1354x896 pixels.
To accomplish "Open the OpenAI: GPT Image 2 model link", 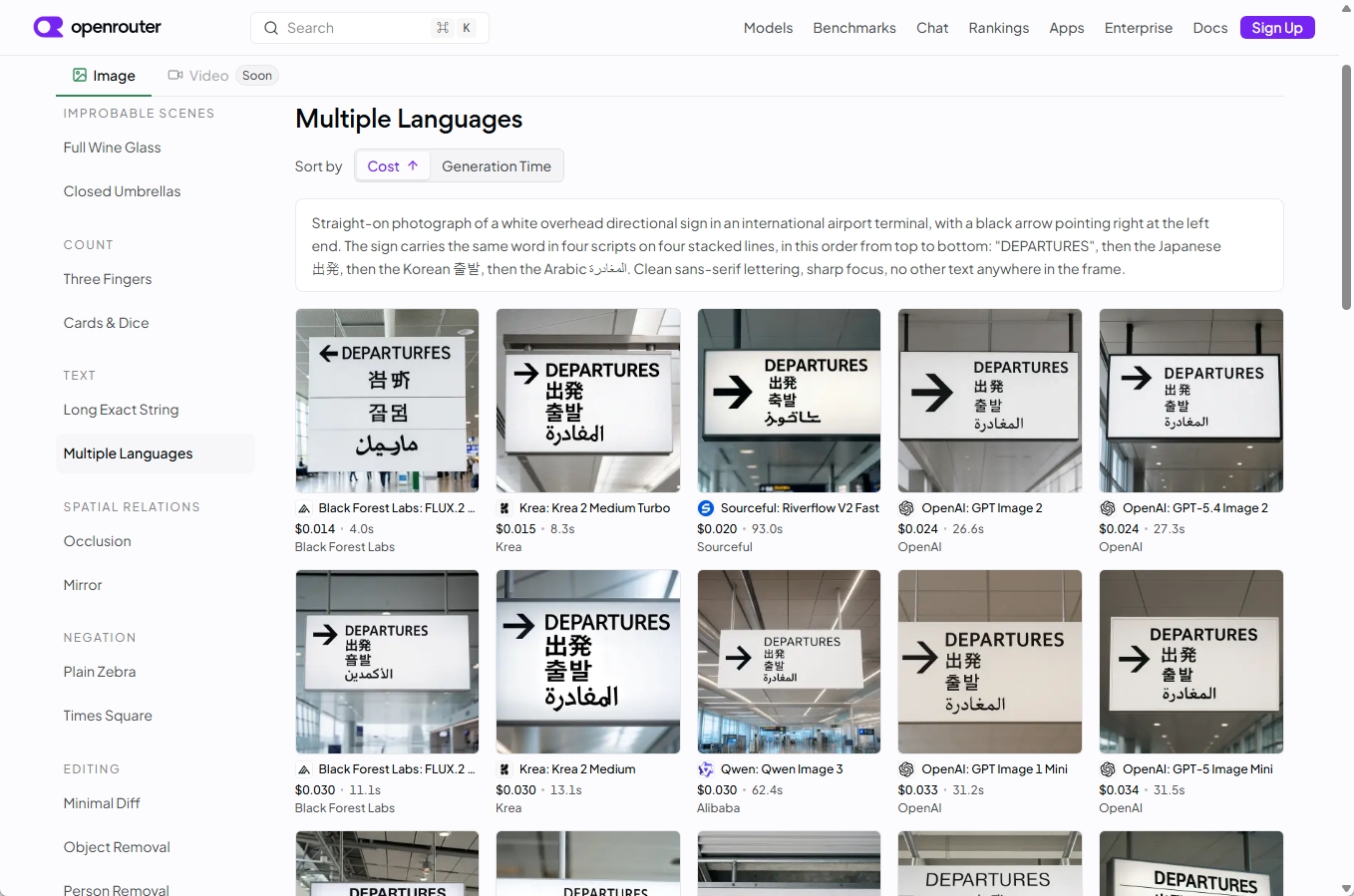I will tap(982, 508).
